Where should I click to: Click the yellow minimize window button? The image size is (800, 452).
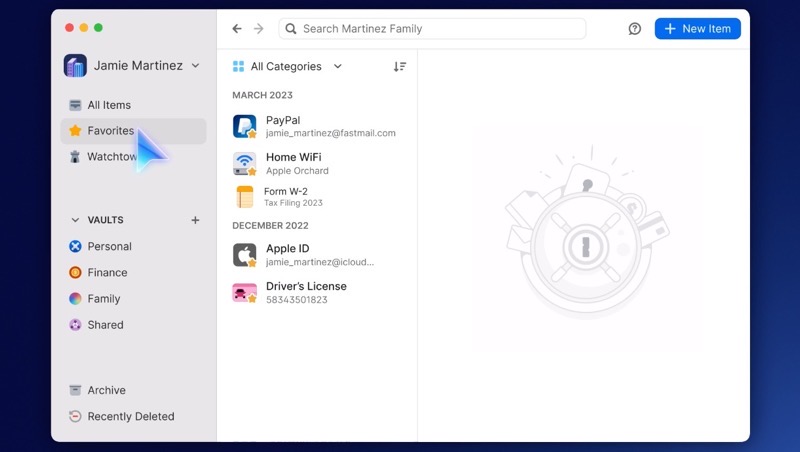[84, 28]
